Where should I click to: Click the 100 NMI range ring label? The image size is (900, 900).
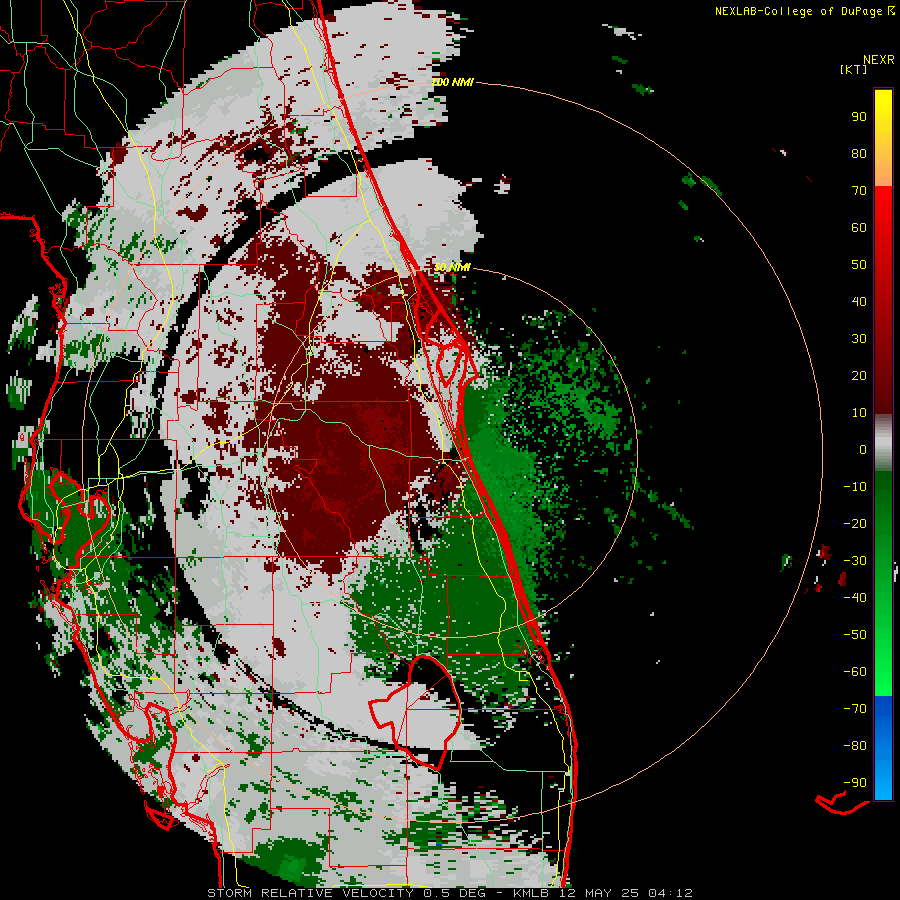click(452, 83)
